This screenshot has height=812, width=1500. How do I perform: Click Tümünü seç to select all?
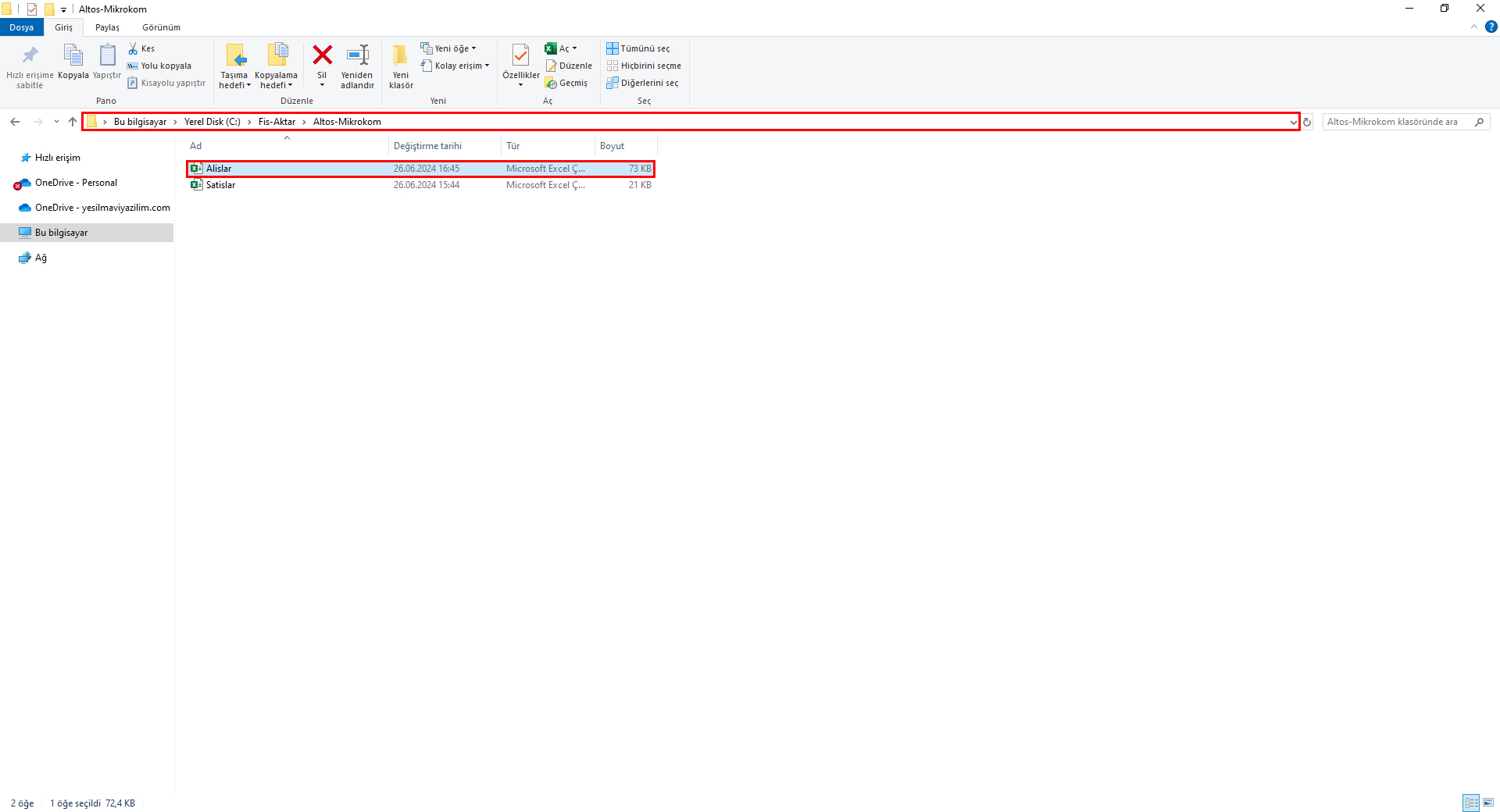click(638, 48)
